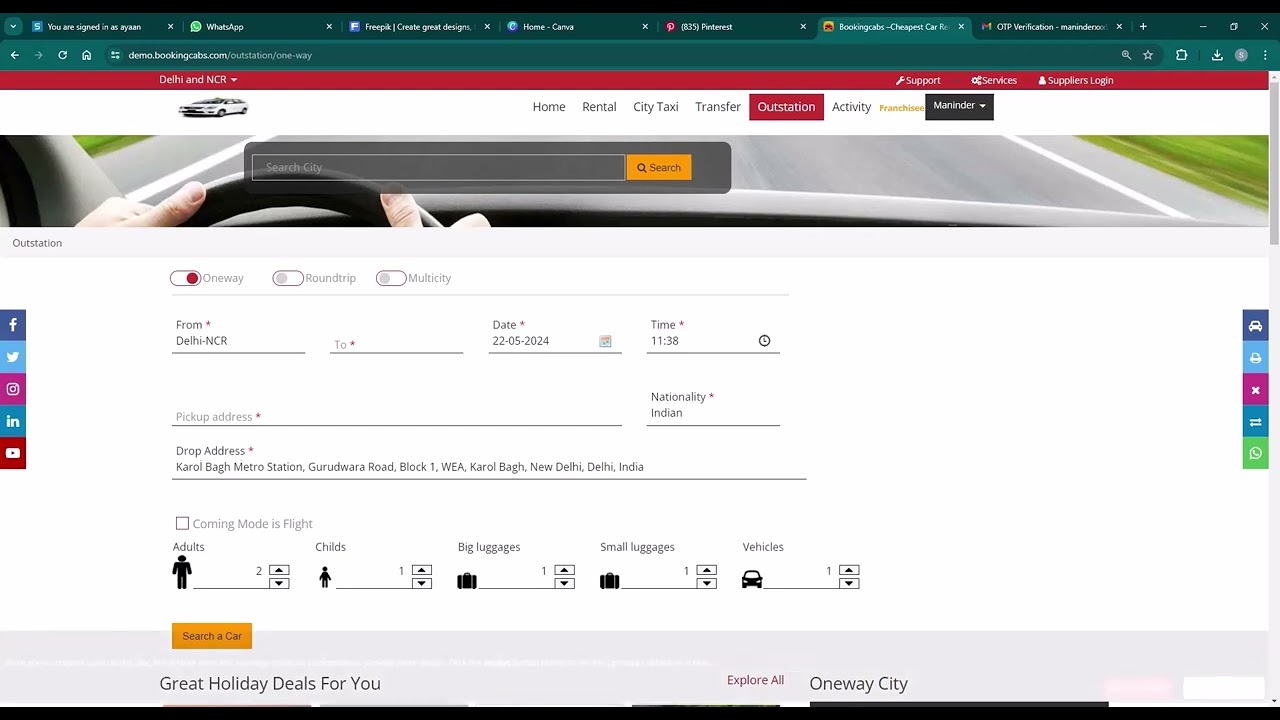Screen dimensions: 1280x720
Task: Go back using browser back arrow
Action: [x=14, y=55]
